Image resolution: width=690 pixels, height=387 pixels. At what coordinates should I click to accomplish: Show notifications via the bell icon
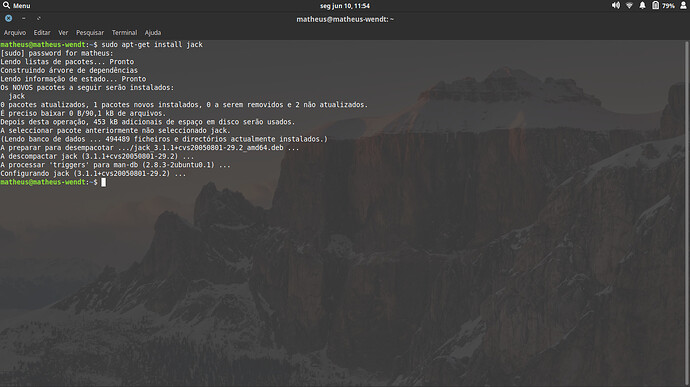tap(642, 5)
